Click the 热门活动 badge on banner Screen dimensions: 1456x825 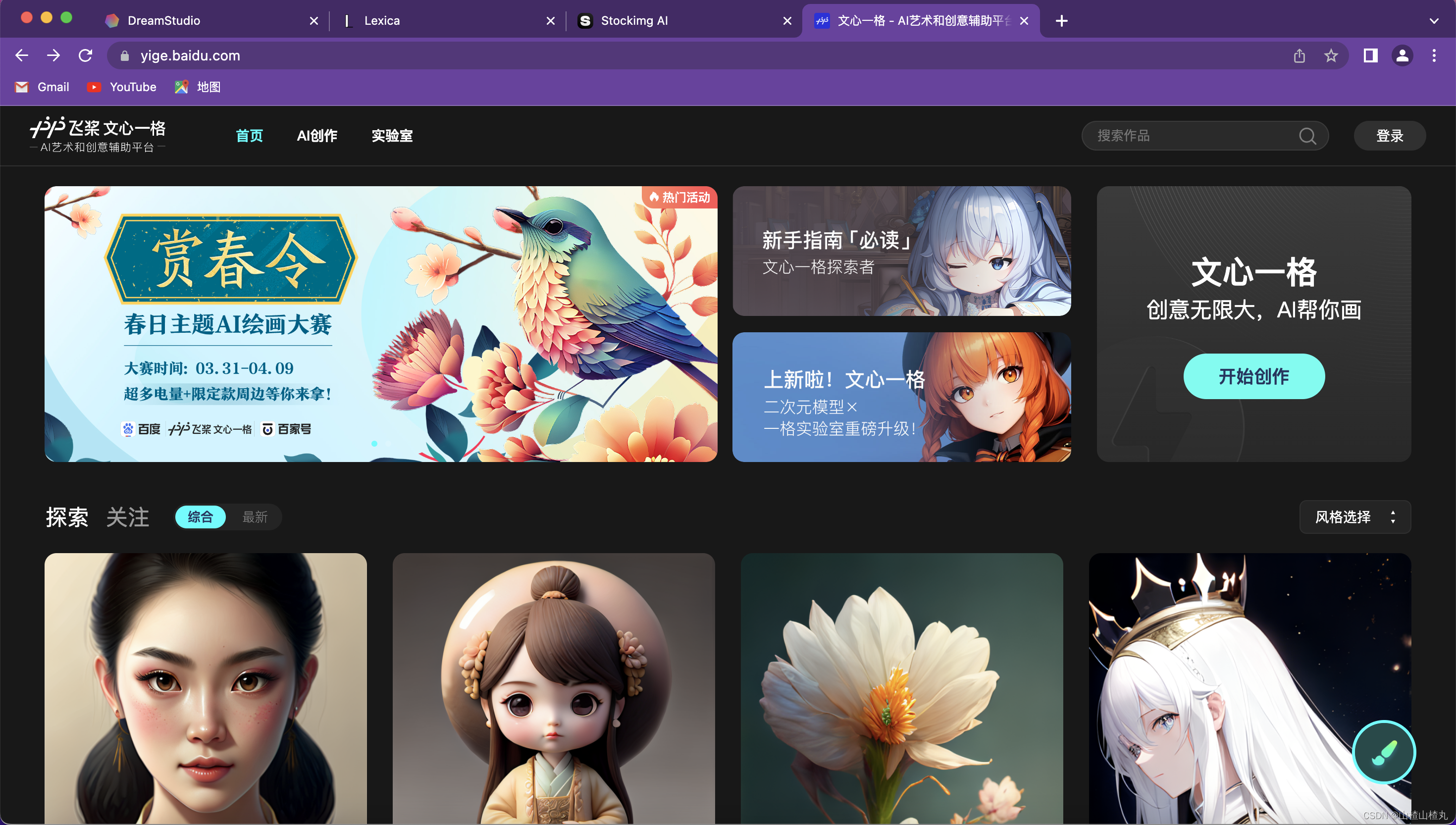[680, 197]
